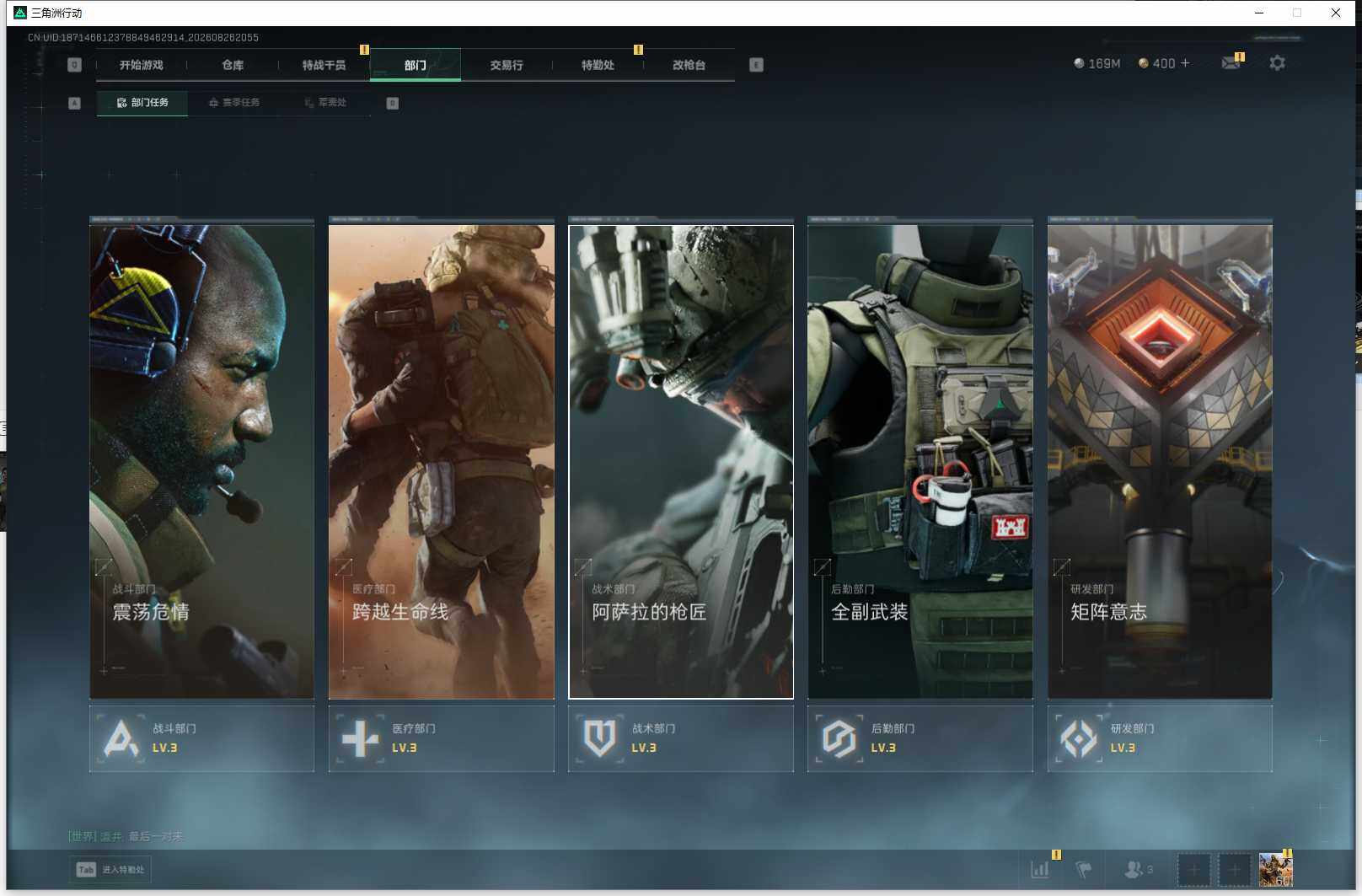
Task: Open the 跨越生命线 medical department card
Action: pyautogui.click(x=442, y=462)
